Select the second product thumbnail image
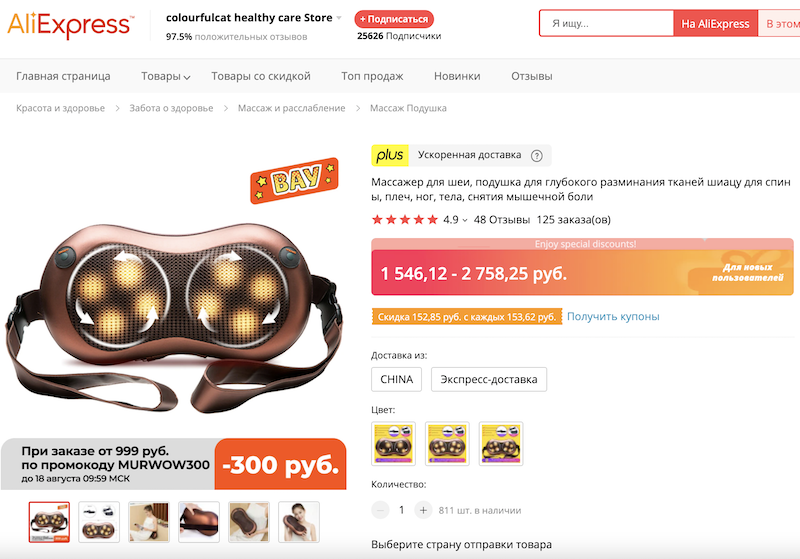The height and width of the screenshot is (559, 800). tap(99, 522)
